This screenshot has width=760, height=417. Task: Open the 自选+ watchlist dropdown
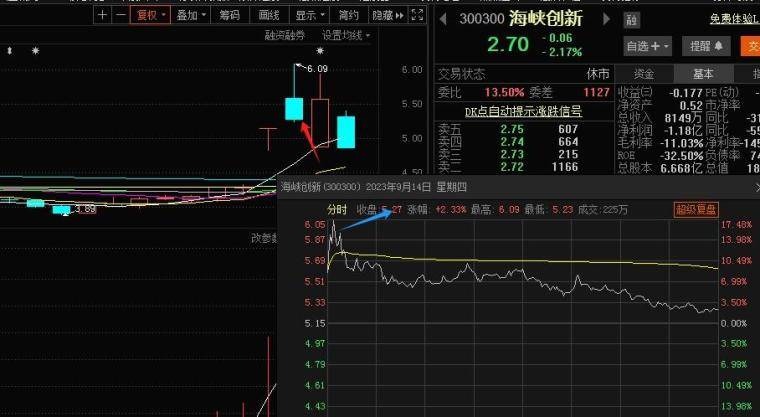(648, 47)
